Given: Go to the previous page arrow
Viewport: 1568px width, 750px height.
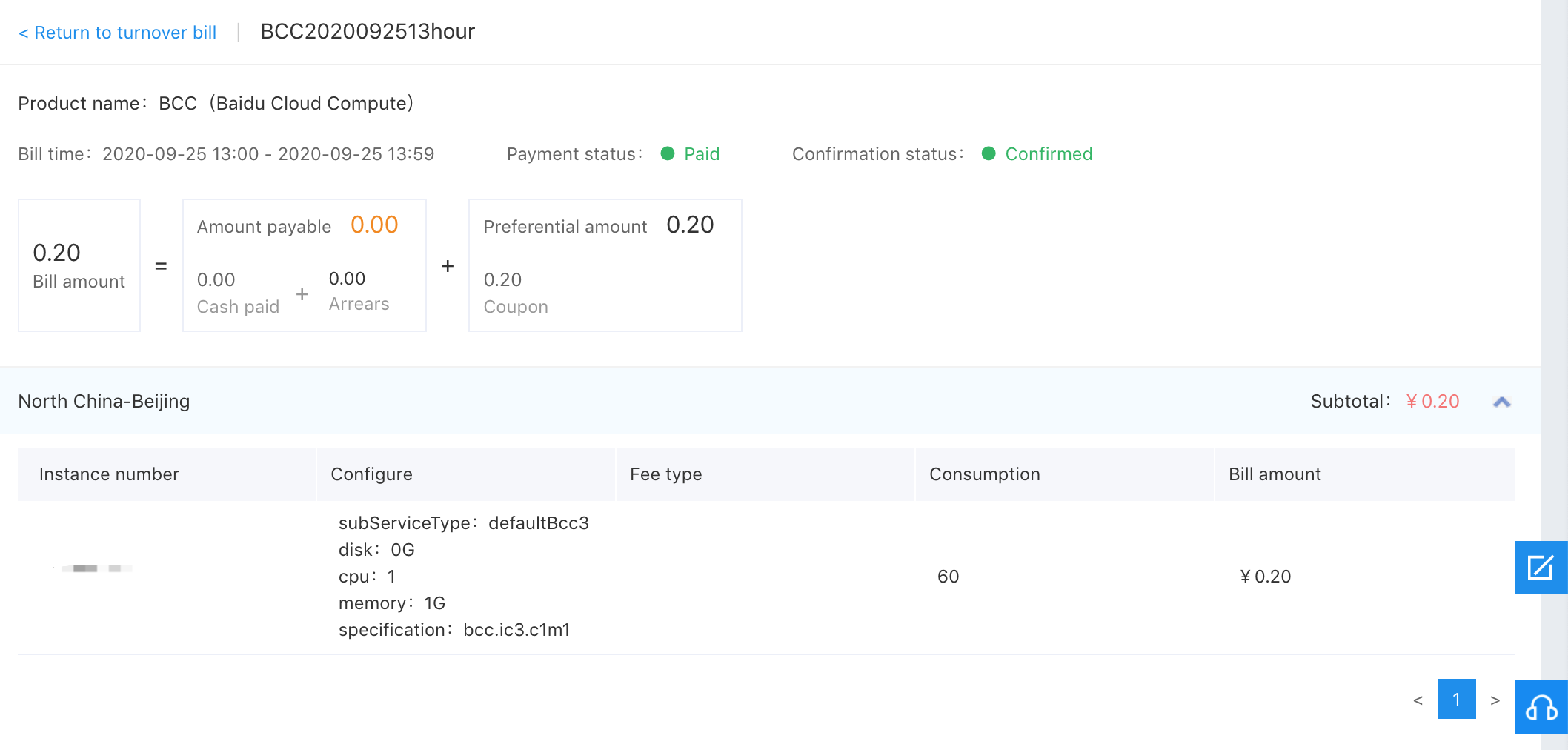Looking at the screenshot, I should pyautogui.click(x=1418, y=700).
